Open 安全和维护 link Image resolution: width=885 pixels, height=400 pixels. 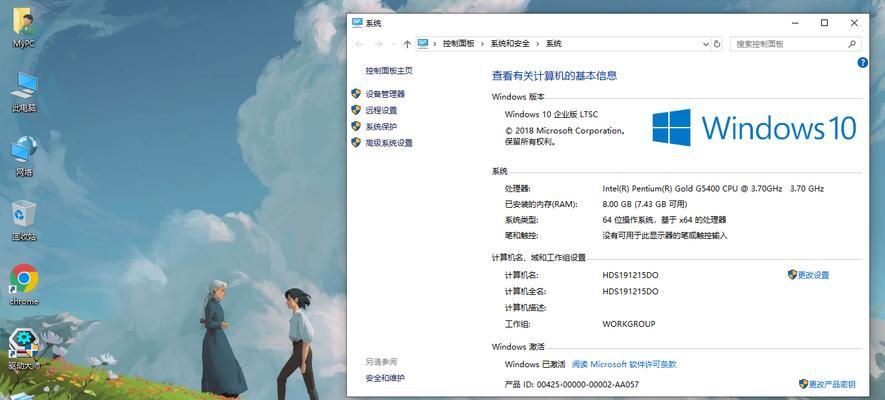(385, 378)
